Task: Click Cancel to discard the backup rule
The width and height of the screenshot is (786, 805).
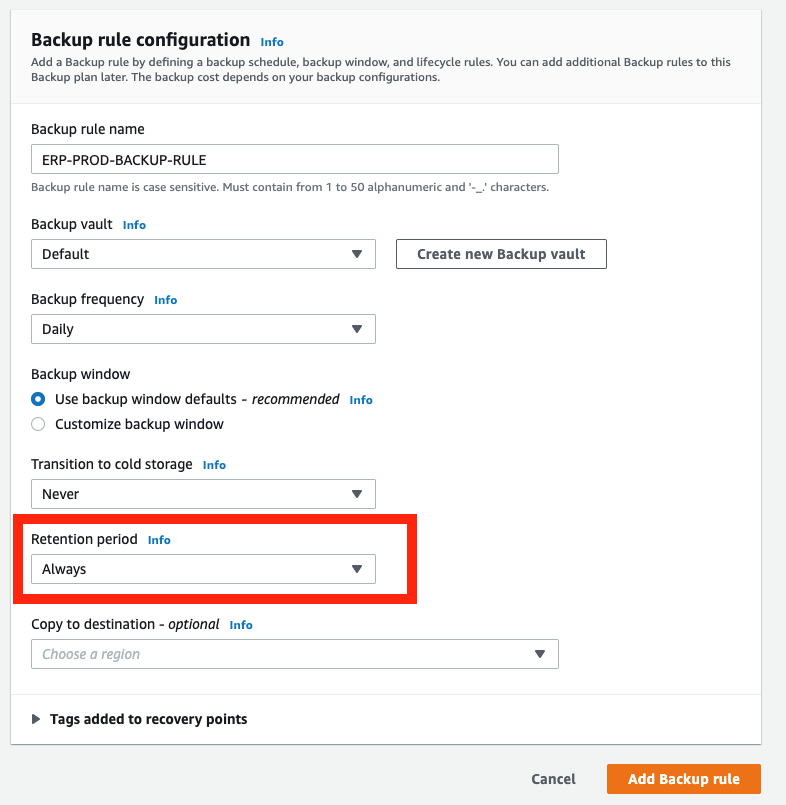Action: [x=553, y=779]
